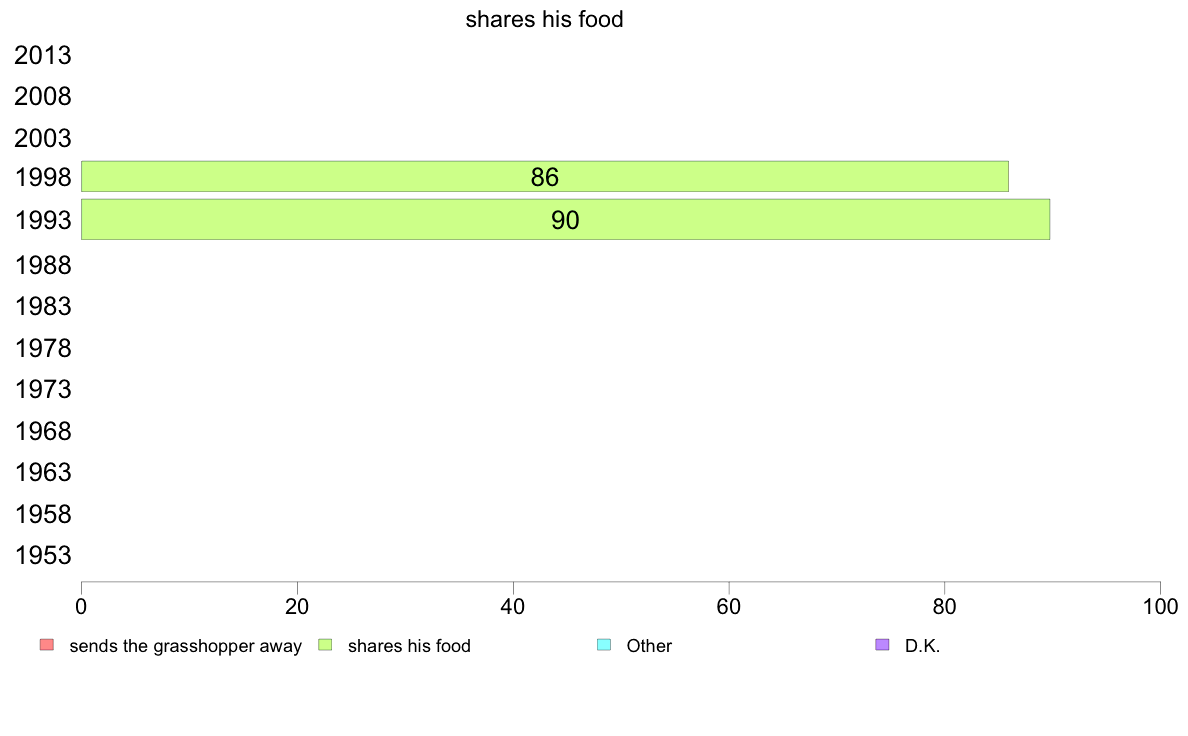The width and height of the screenshot is (1188, 736).
Task: Click the 'D.K.' legend text
Action: tap(923, 646)
